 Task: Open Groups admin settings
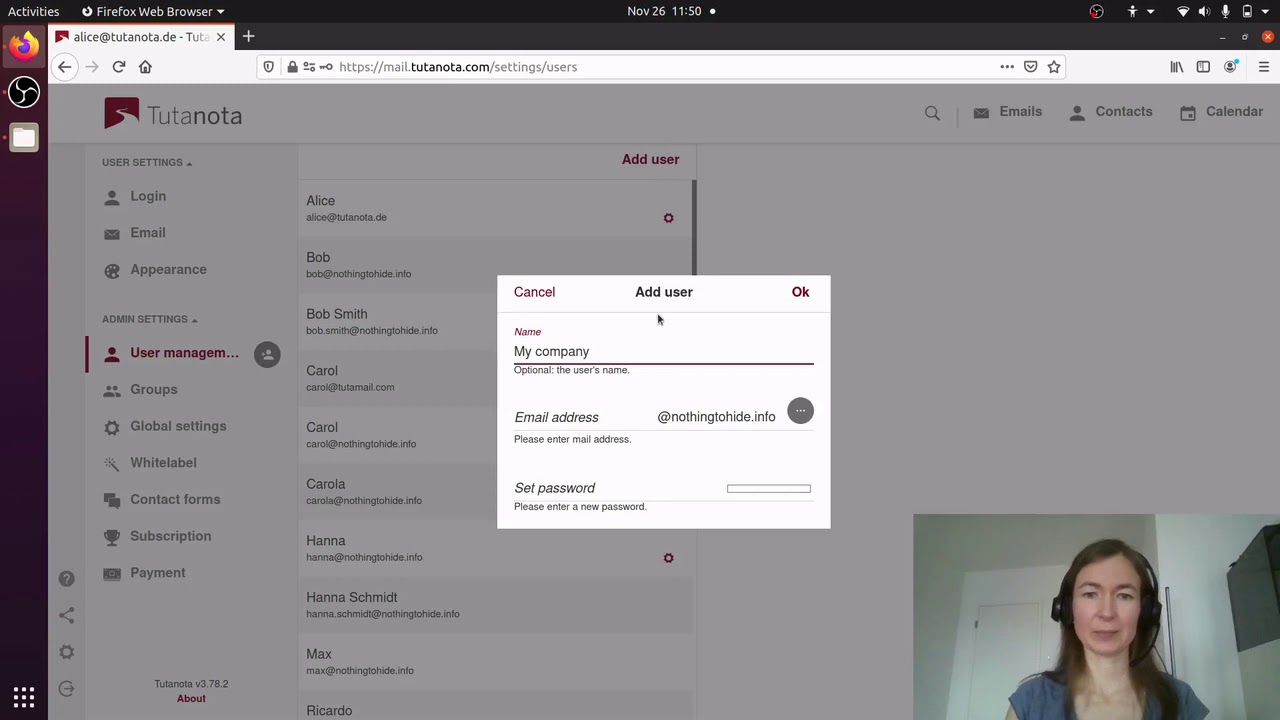point(153,390)
